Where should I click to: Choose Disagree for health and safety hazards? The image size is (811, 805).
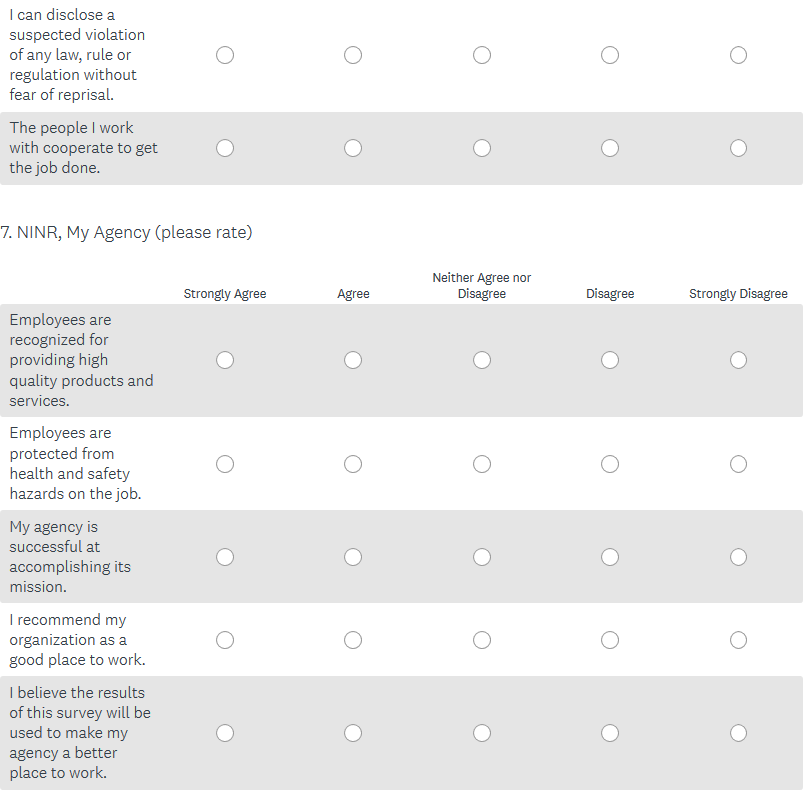(x=610, y=464)
